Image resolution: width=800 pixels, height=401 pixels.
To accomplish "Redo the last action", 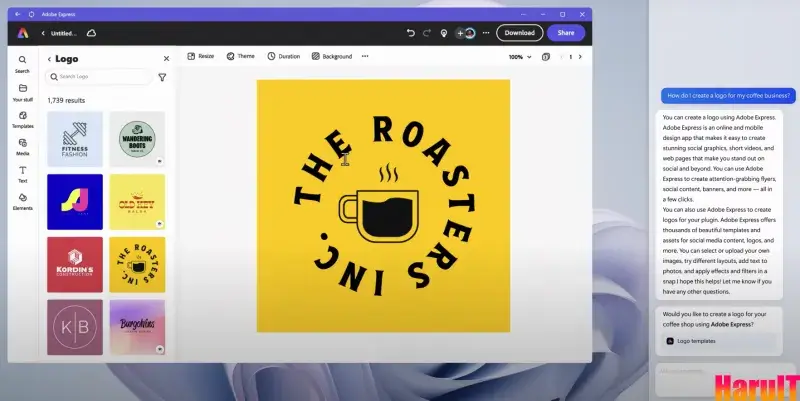I will click(427, 33).
